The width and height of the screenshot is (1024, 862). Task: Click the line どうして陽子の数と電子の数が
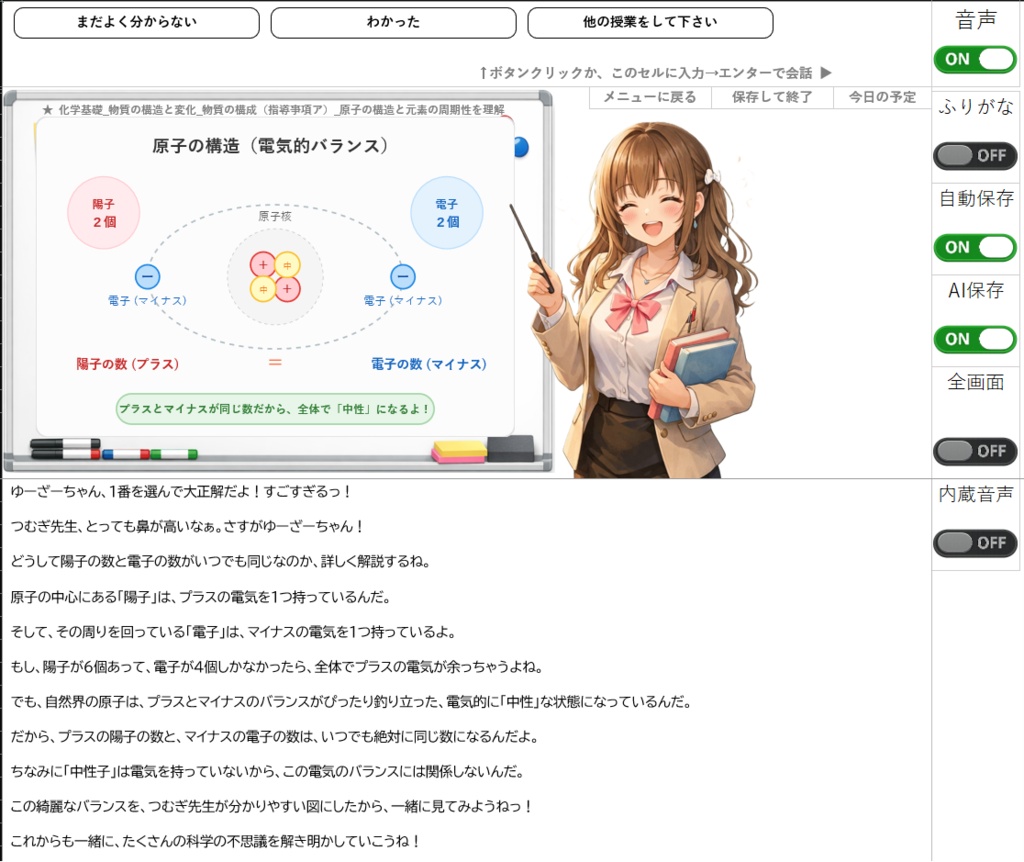pyautogui.click(x=220, y=562)
